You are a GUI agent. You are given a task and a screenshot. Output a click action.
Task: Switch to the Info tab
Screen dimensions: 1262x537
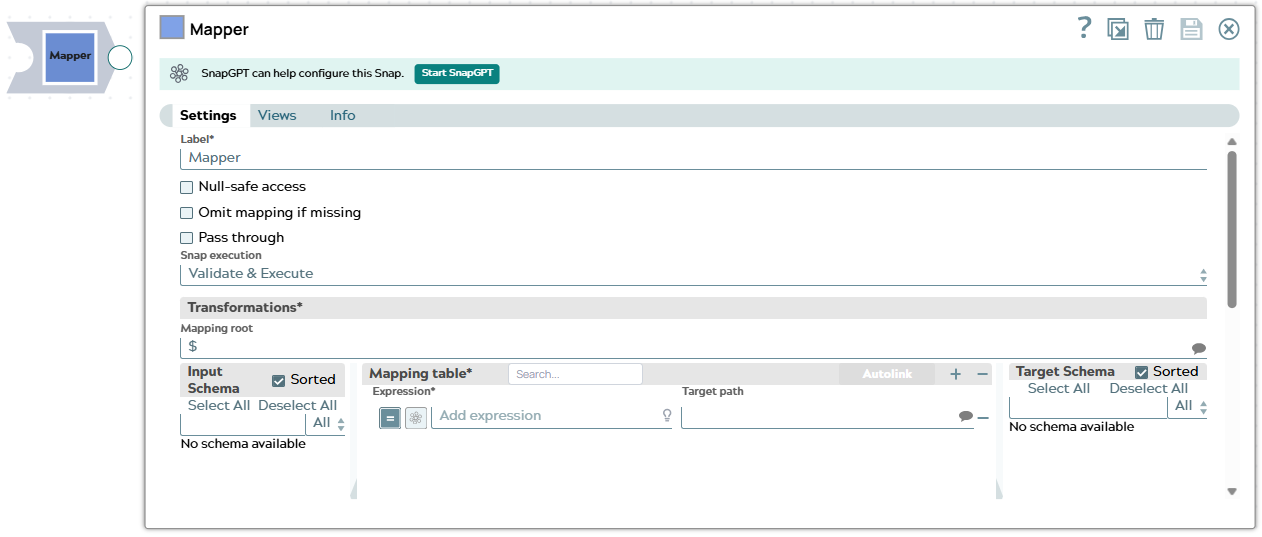coord(342,115)
